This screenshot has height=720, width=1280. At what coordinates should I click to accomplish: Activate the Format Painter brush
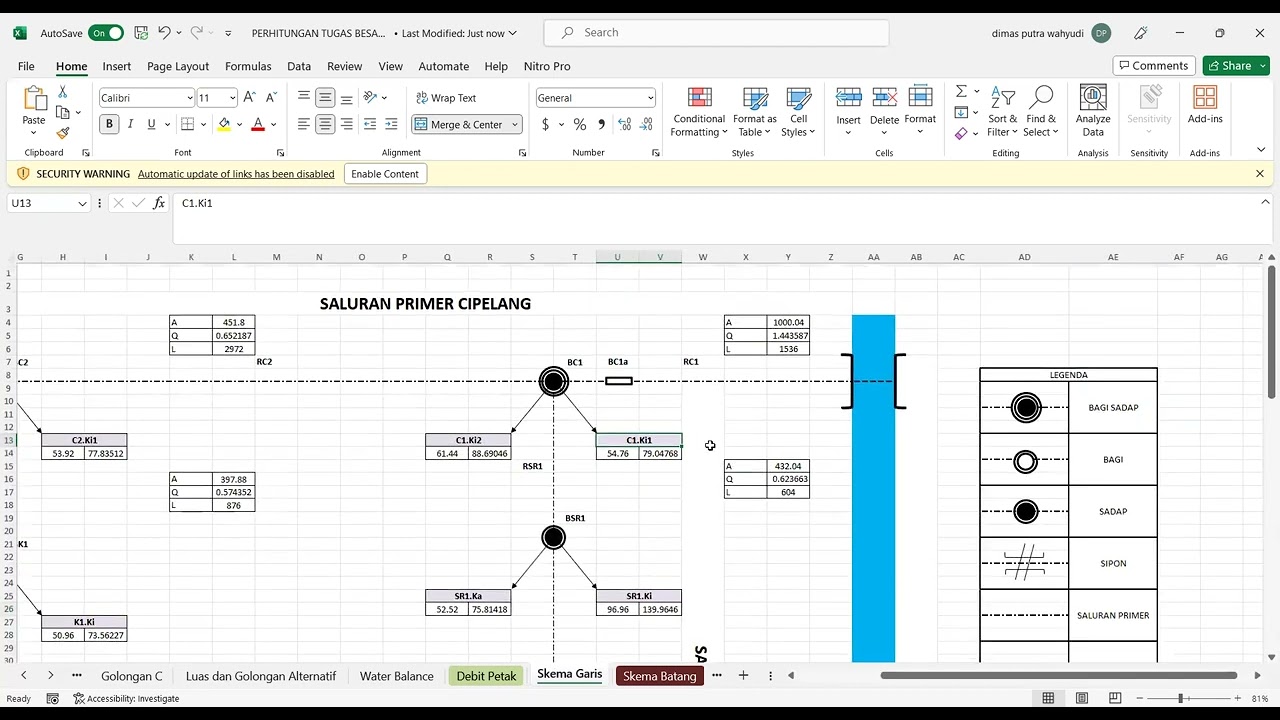tap(62, 133)
